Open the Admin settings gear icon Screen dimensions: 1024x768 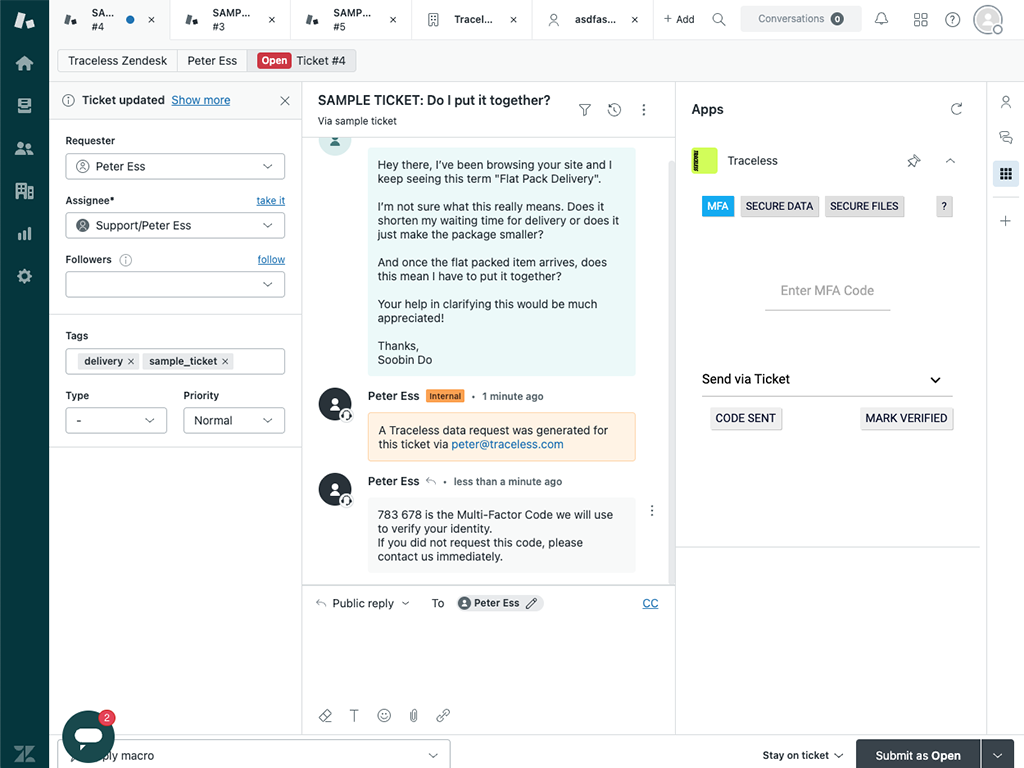(24, 277)
